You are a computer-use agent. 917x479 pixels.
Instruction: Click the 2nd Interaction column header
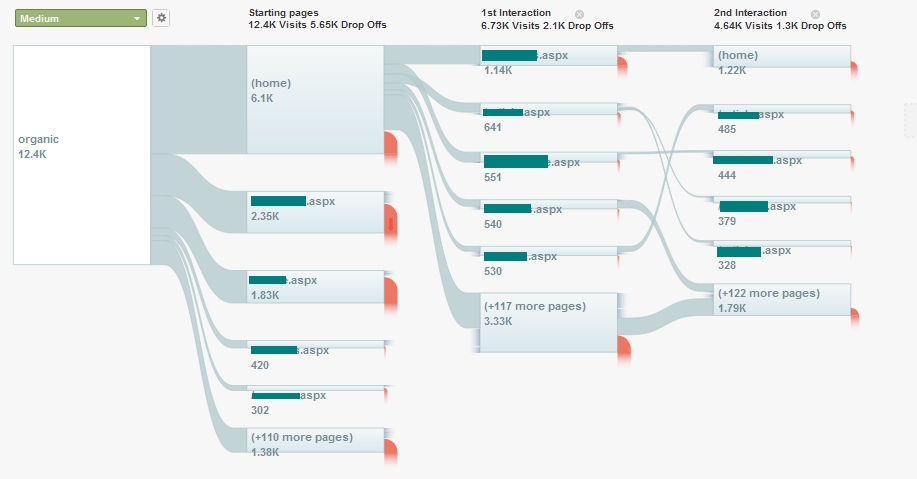click(750, 13)
